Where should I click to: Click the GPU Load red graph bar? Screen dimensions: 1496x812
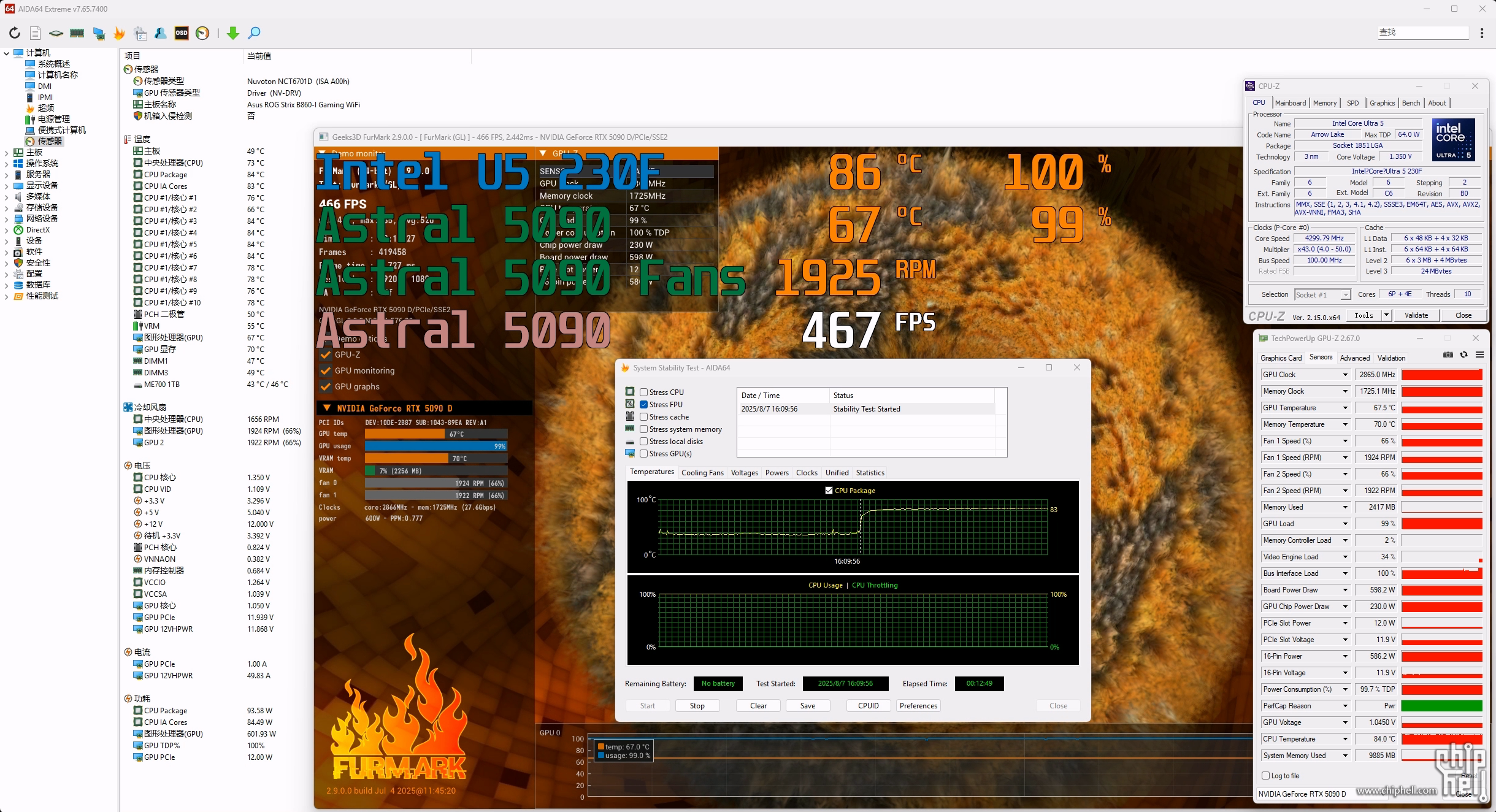coord(1441,524)
